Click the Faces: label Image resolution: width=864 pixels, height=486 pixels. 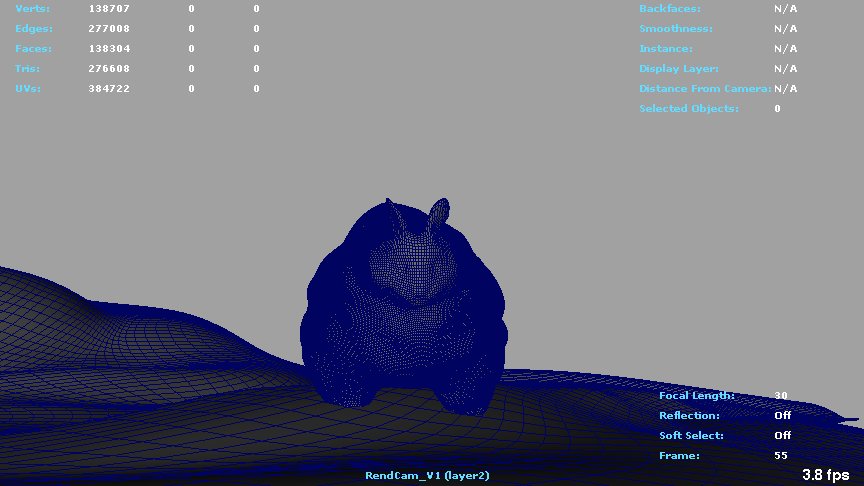[34, 48]
